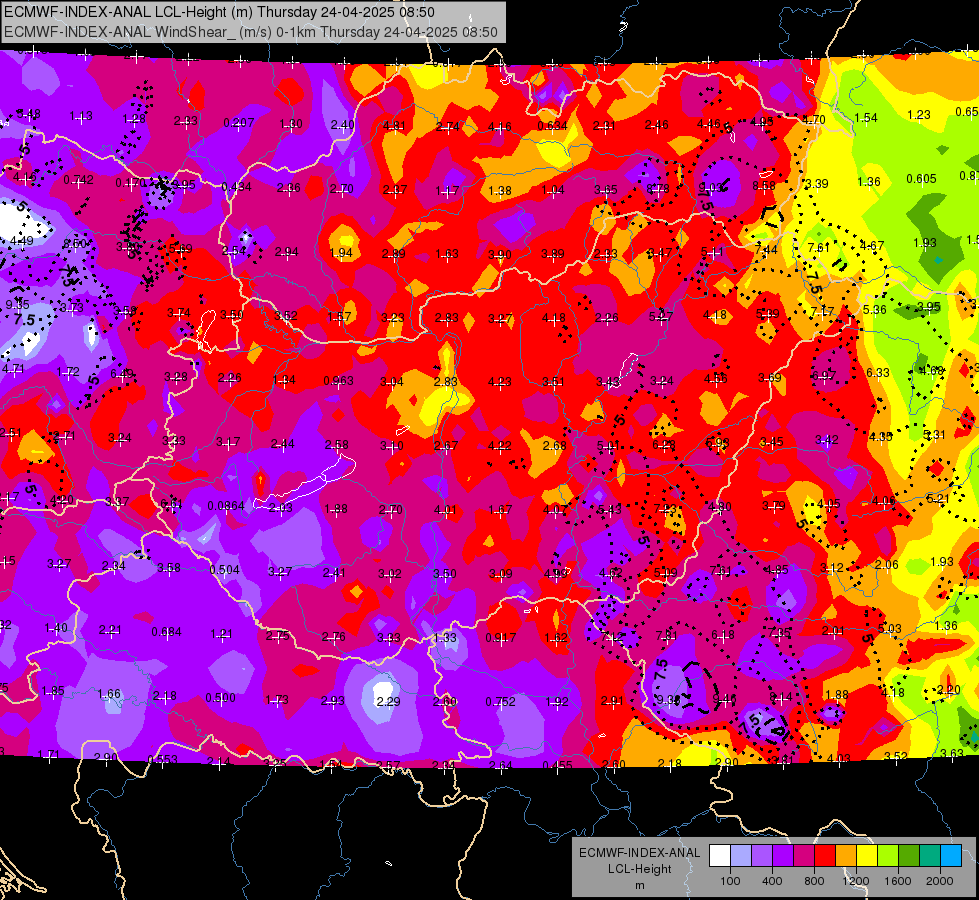
Task: Click the wind shear value 2.20
Action: tap(949, 690)
